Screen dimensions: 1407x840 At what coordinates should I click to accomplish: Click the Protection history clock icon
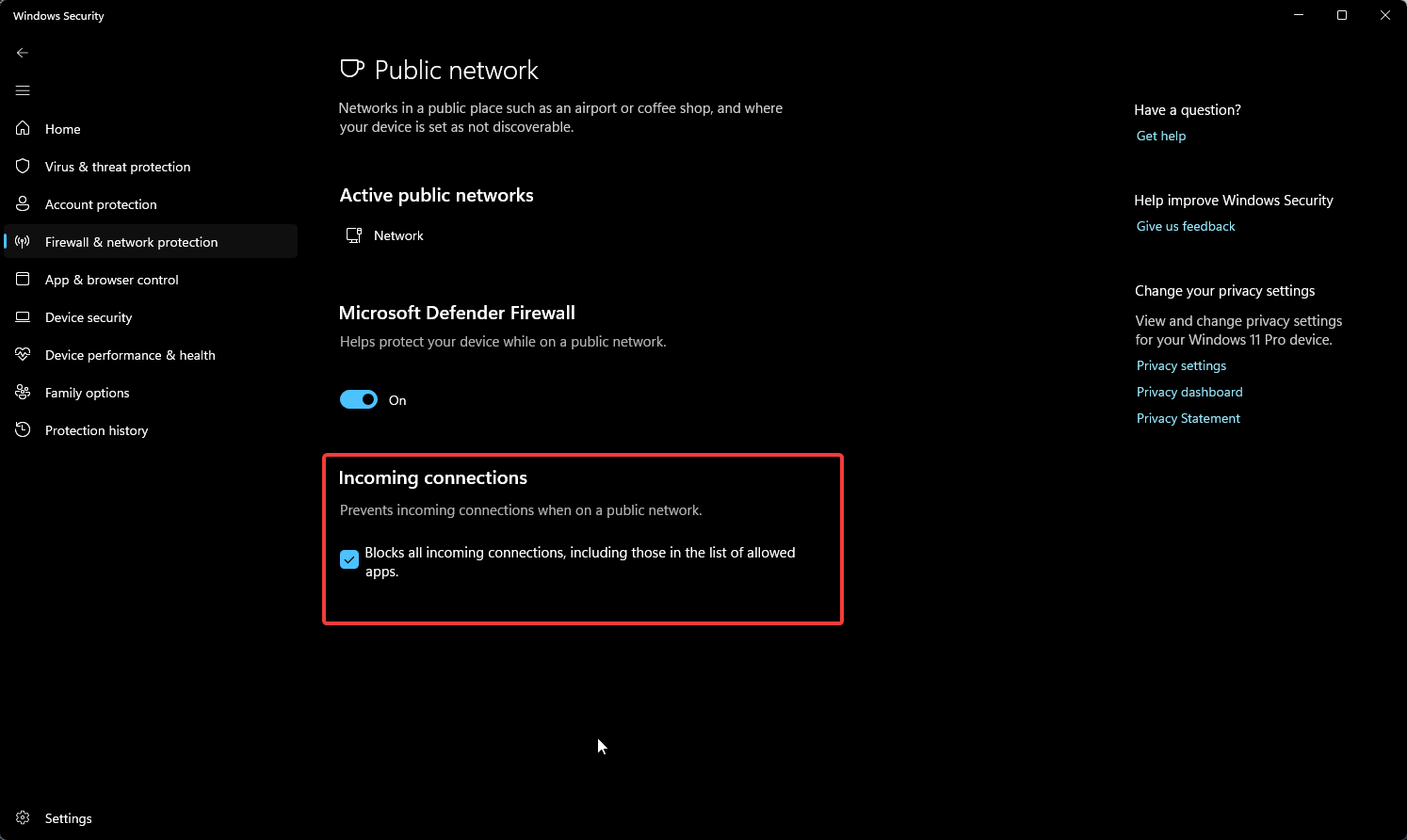(x=23, y=429)
